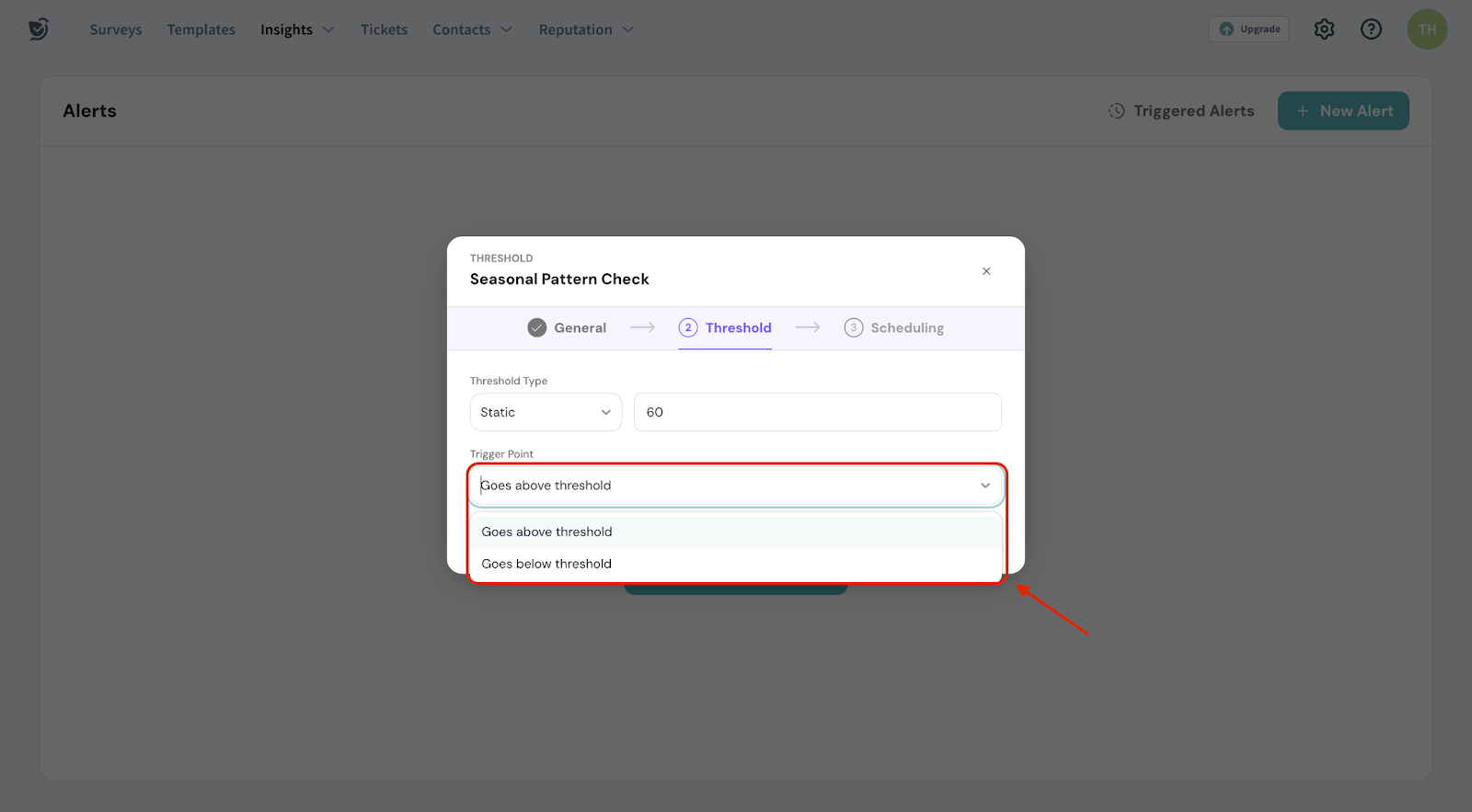
Task: Switch to the Threshold step tab
Action: click(737, 328)
